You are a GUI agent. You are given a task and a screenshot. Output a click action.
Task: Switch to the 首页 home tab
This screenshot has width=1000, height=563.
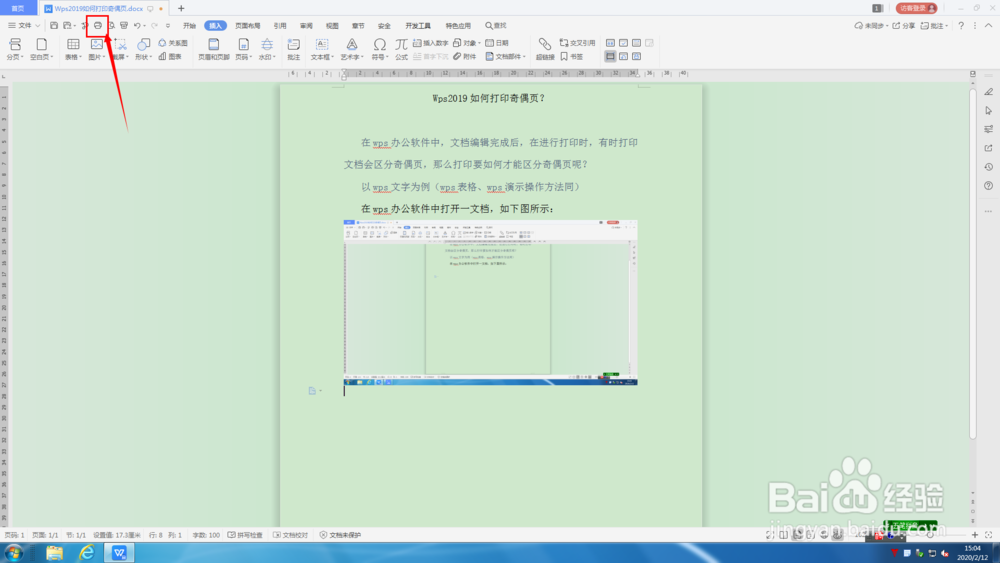click(x=18, y=8)
